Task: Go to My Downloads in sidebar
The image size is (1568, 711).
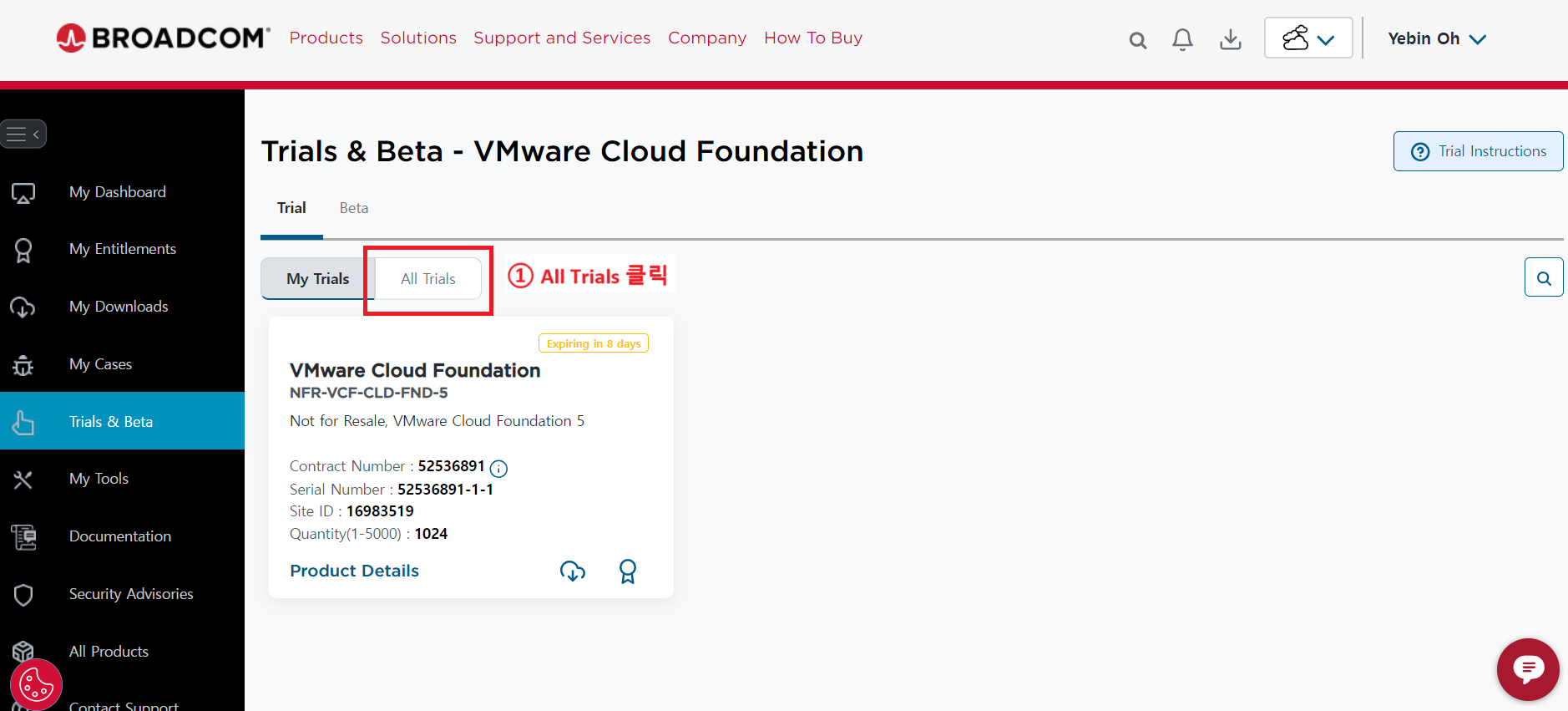Action: tap(119, 307)
